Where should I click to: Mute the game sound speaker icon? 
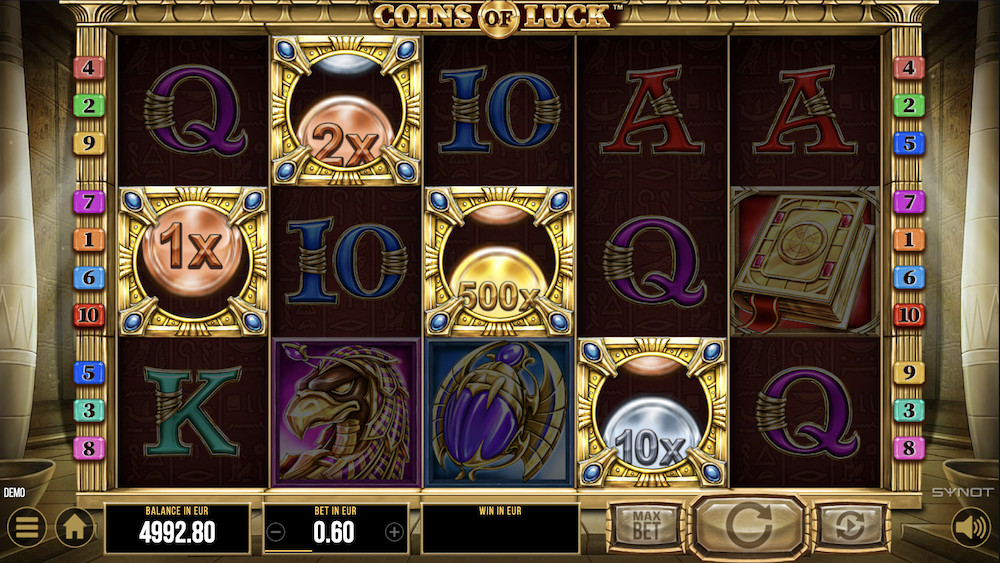click(971, 527)
